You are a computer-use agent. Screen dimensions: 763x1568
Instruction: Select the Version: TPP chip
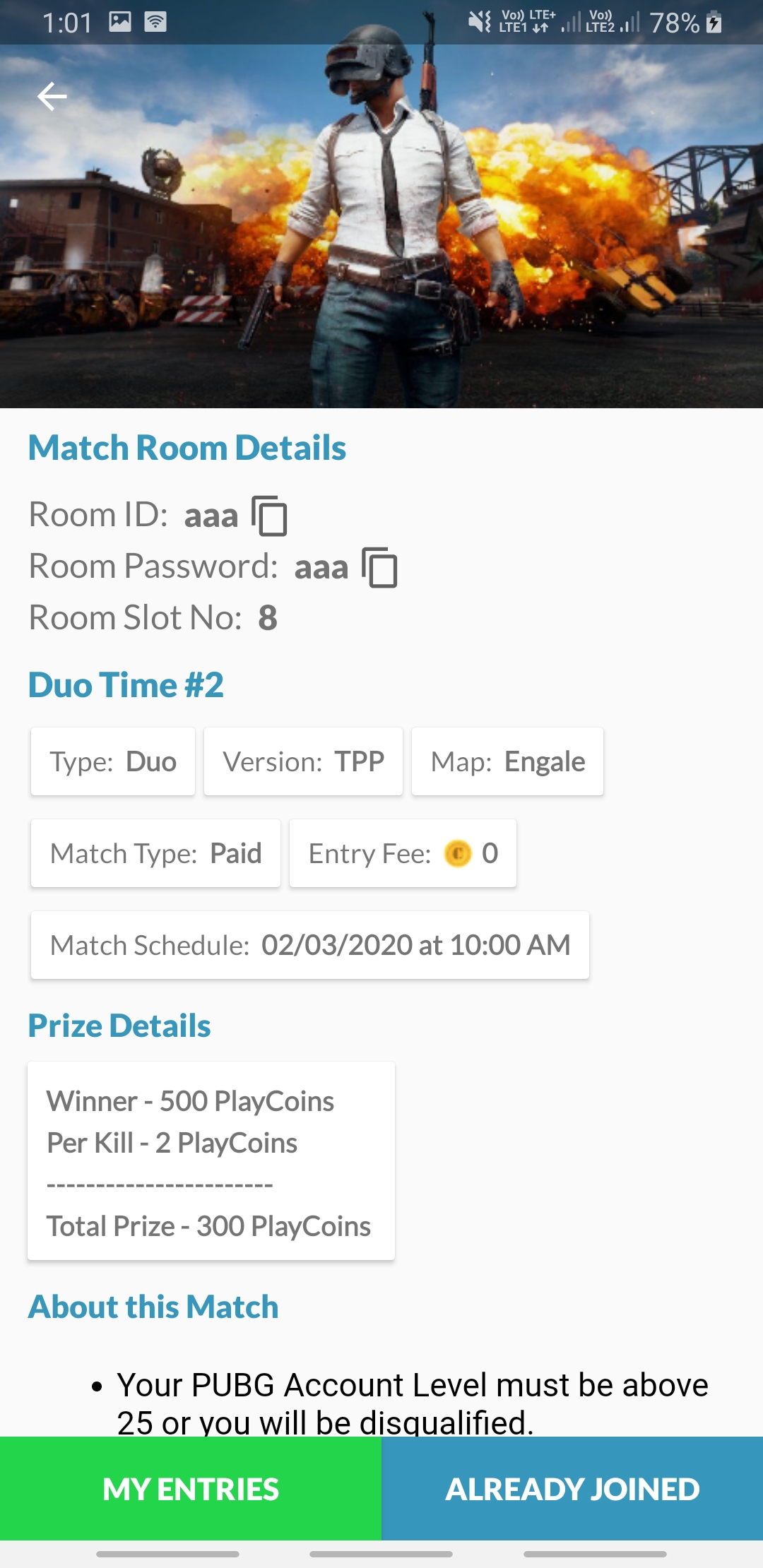click(303, 762)
